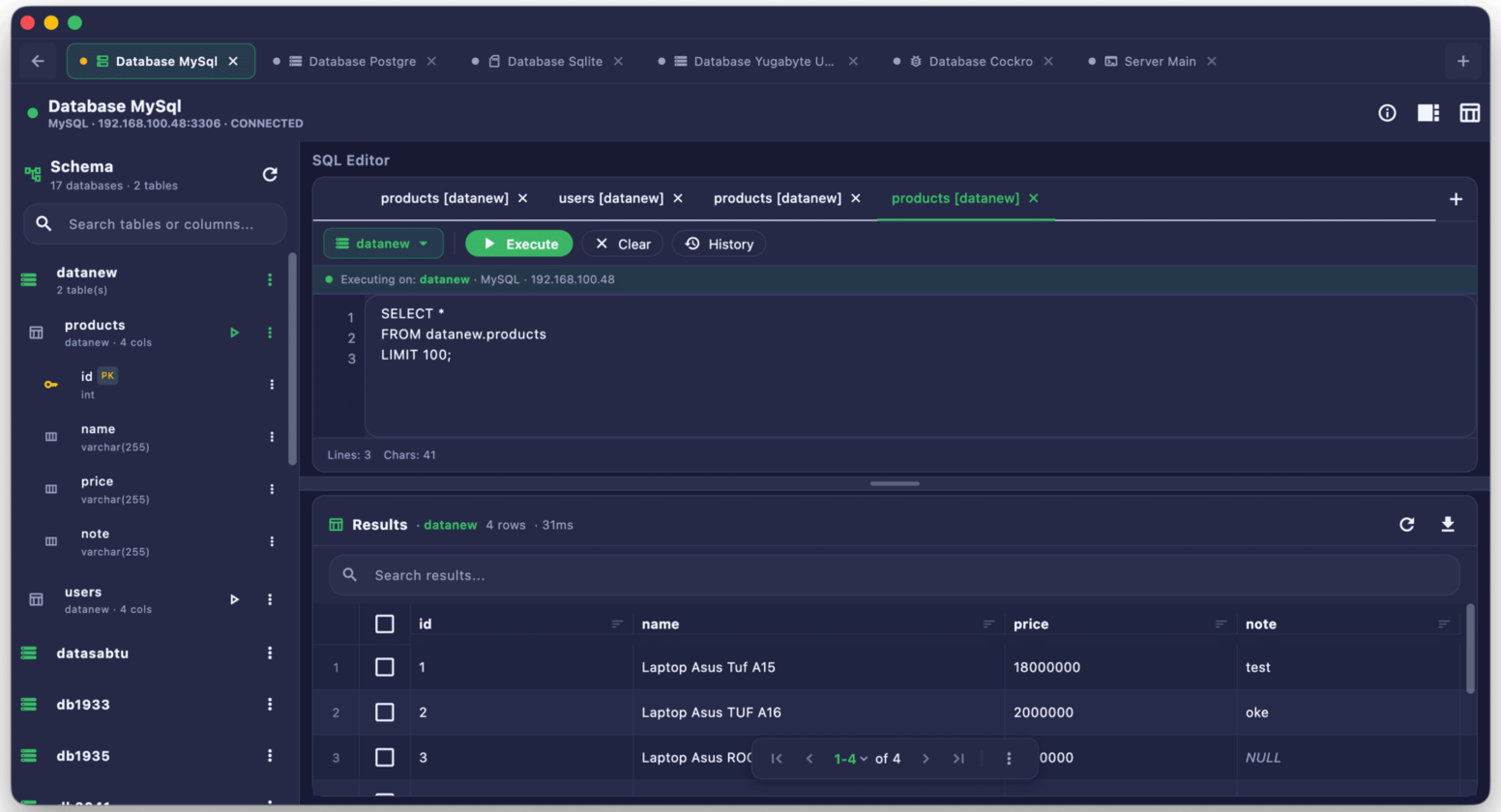Open options menu for db1933
Viewport: 1501px width, 812px height.
tap(270, 705)
